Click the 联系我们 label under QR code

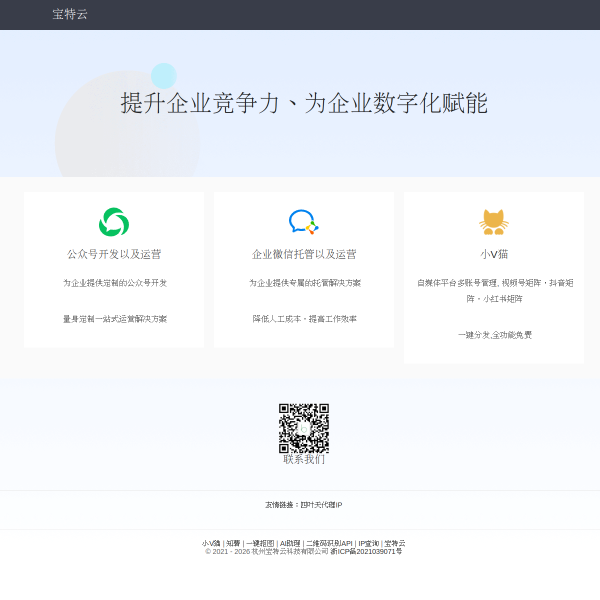click(304, 459)
